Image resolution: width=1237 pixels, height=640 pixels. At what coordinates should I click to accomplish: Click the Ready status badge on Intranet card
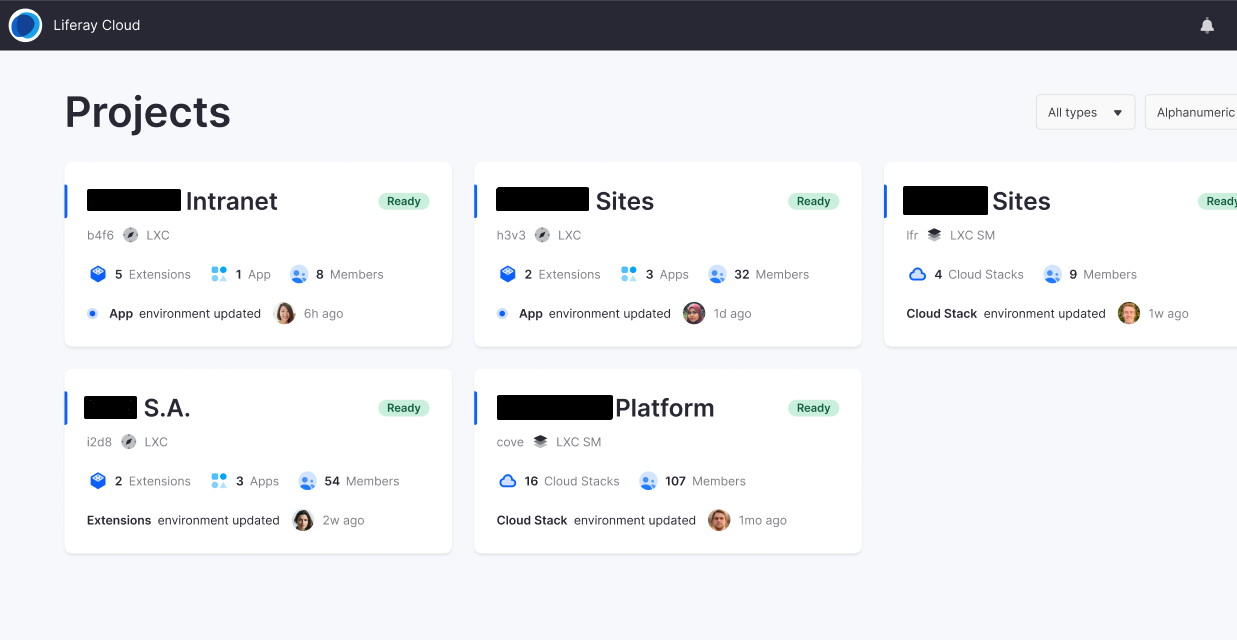pos(403,201)
